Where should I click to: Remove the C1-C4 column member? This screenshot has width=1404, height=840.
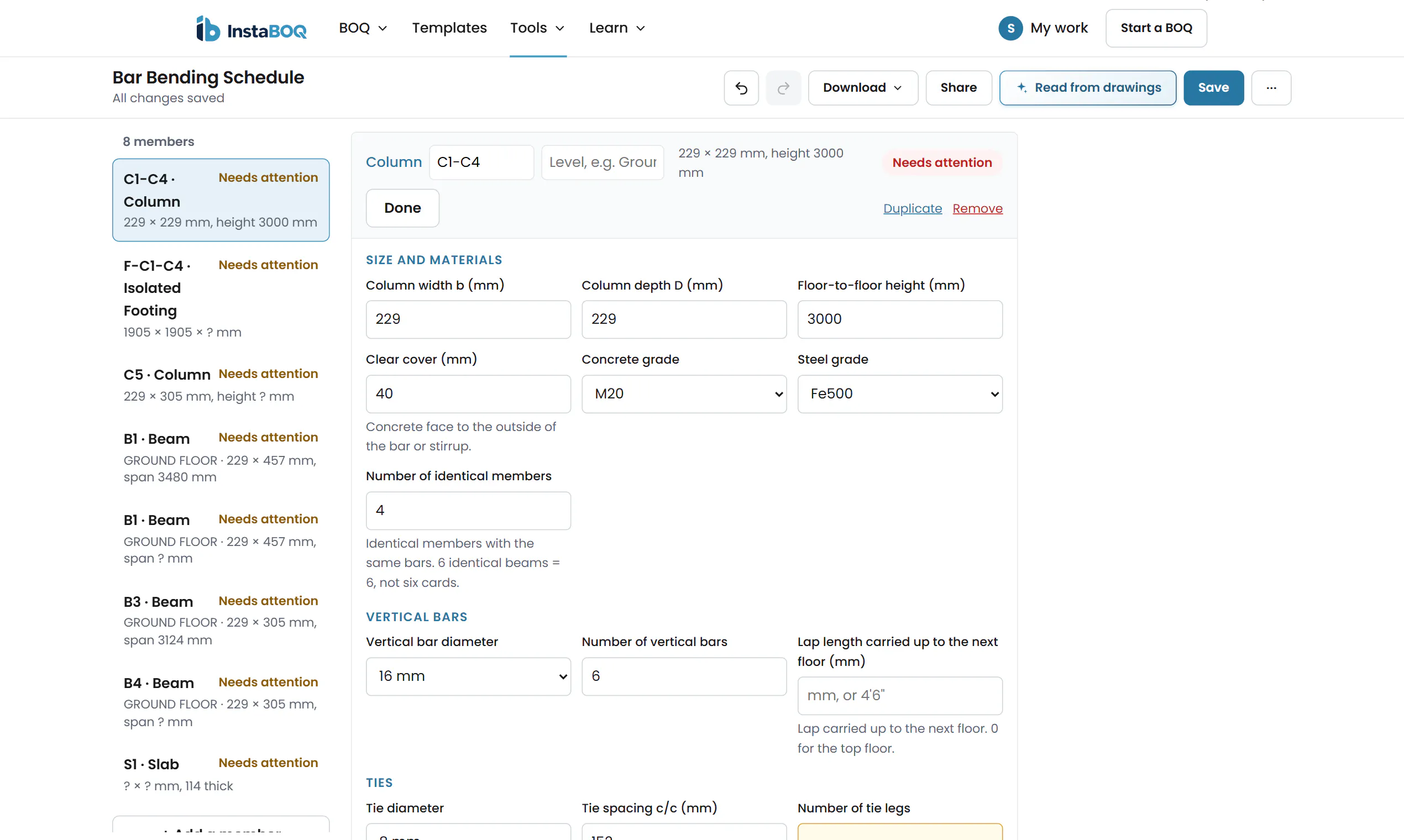point(977,208)
